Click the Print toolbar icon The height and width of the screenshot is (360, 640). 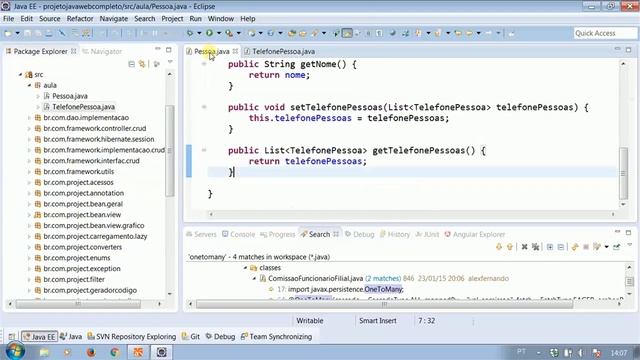[x=49, y=33]
